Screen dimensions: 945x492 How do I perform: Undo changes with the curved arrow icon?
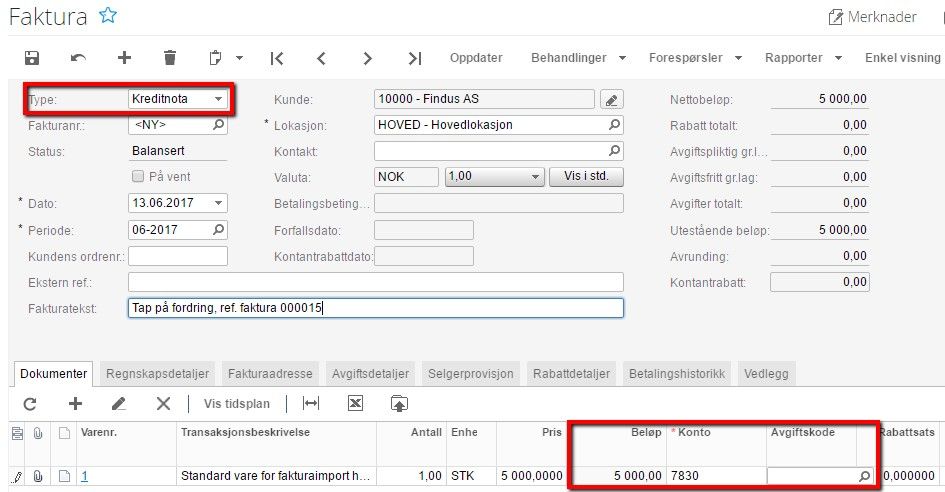click(x=78, y=58)
